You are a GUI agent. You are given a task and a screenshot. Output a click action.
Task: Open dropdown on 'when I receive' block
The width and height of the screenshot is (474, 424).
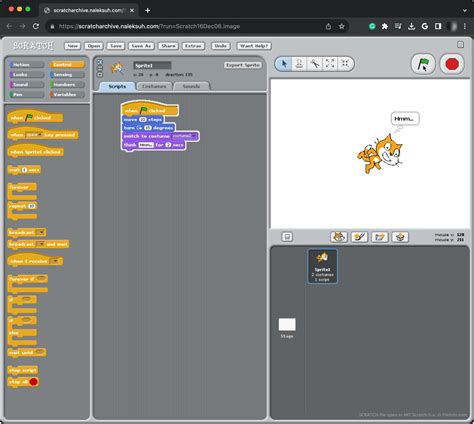(x=54, y=261)
